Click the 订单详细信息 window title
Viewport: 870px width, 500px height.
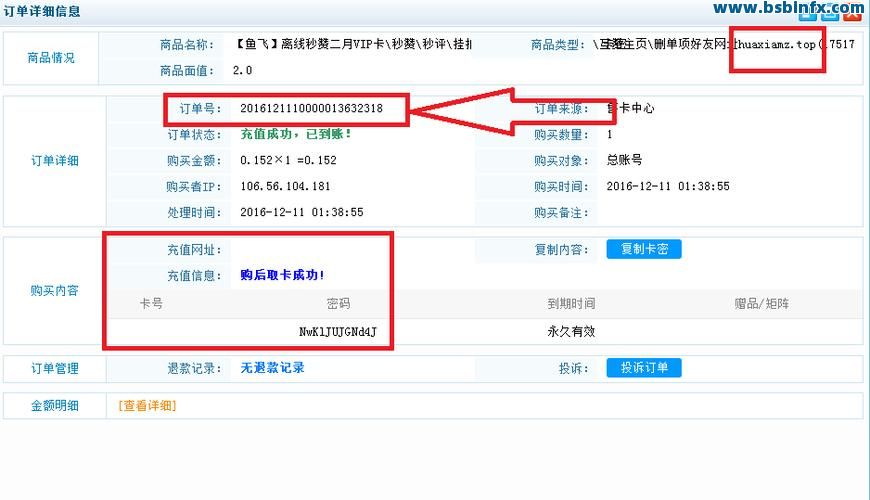click(x=42, y=12)
